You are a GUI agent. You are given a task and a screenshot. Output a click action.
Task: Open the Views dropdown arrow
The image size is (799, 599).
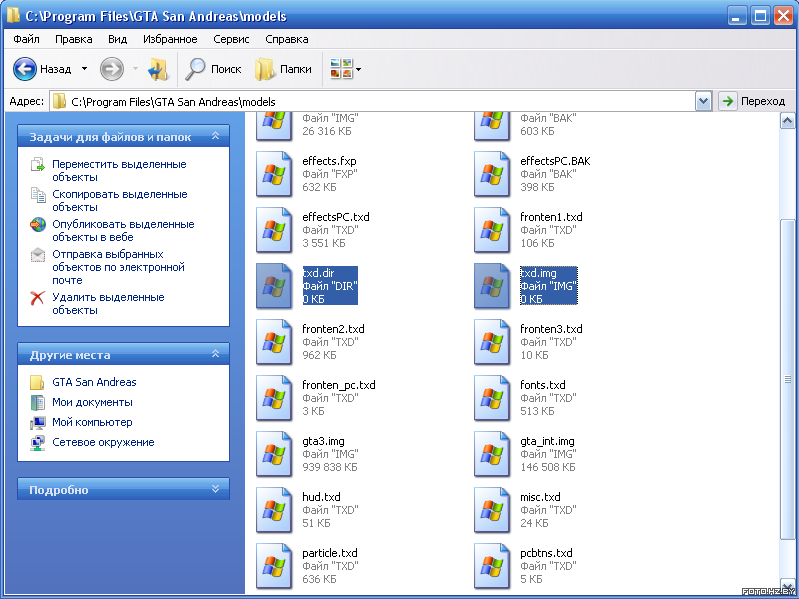[x=359, y=69]
